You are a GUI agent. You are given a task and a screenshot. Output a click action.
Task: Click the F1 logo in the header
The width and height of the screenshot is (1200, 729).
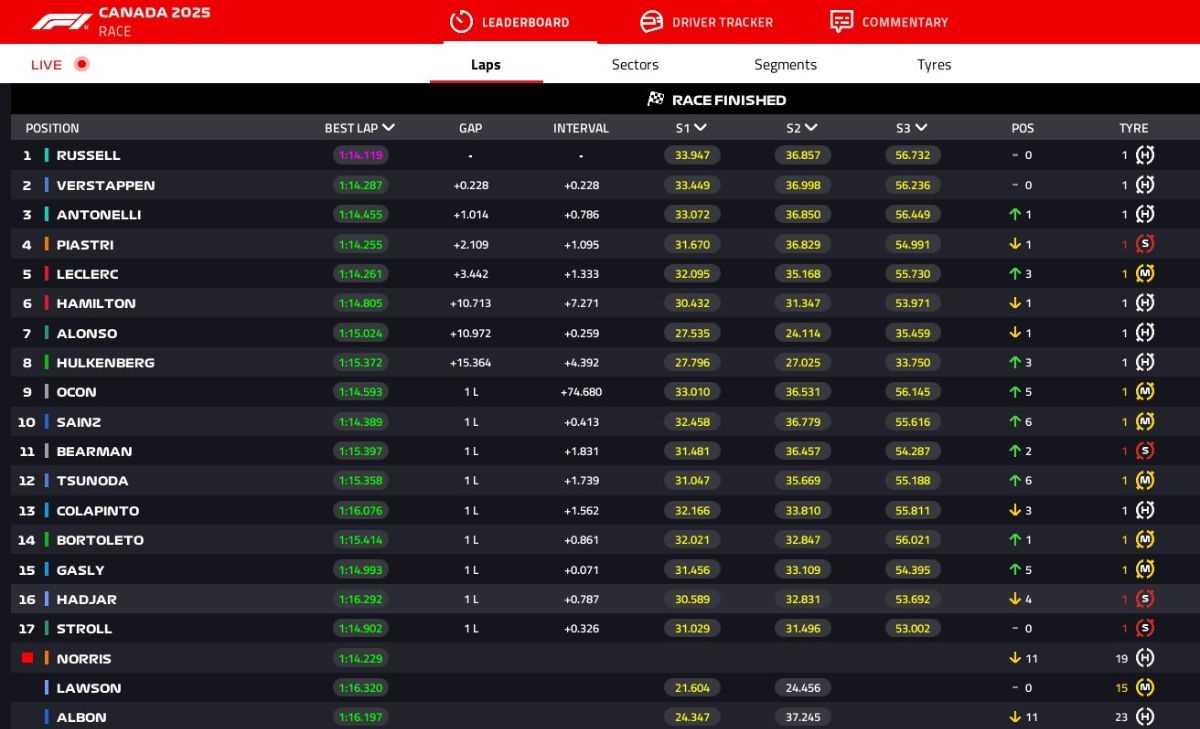click(61, 21)
